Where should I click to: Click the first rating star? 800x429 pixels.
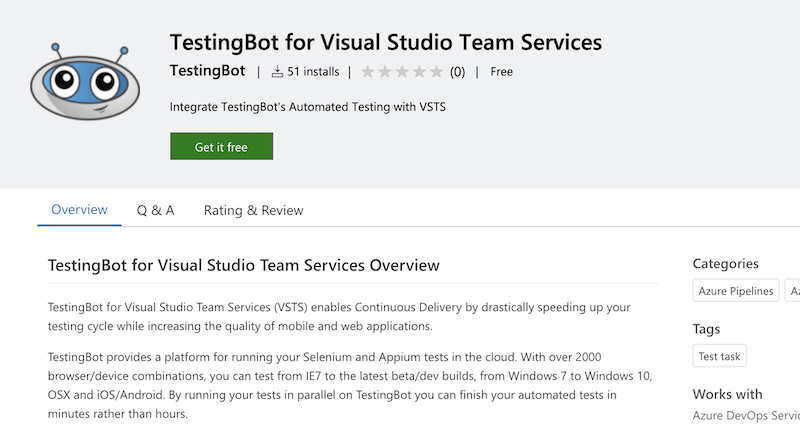click(x=367, y=72)
